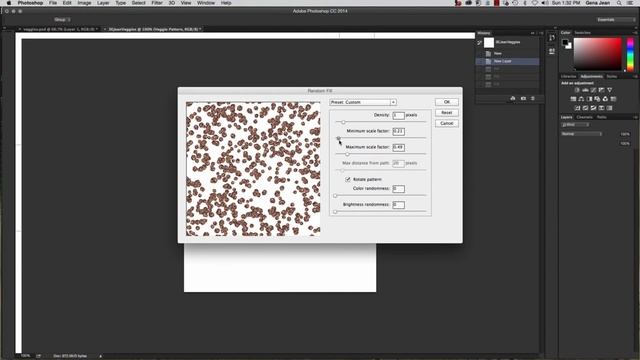Screen dimensions: 640x360
Task: Click the hue spectrum strip in Color panel
Action: (630, 54)
